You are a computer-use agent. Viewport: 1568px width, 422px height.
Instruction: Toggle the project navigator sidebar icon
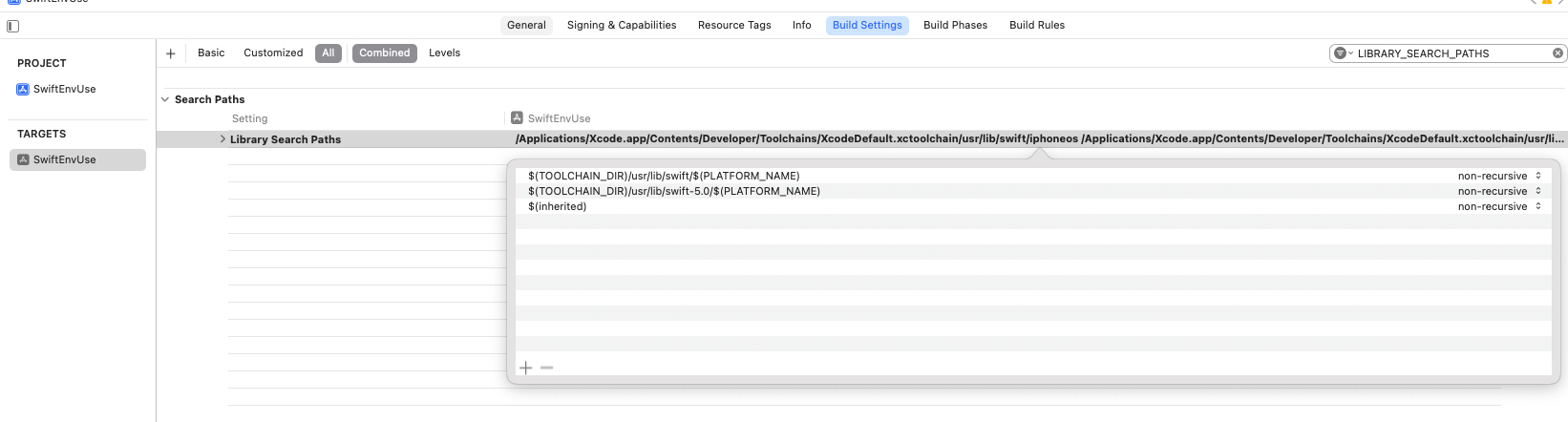pyautogui.click(x=12, y=26)
